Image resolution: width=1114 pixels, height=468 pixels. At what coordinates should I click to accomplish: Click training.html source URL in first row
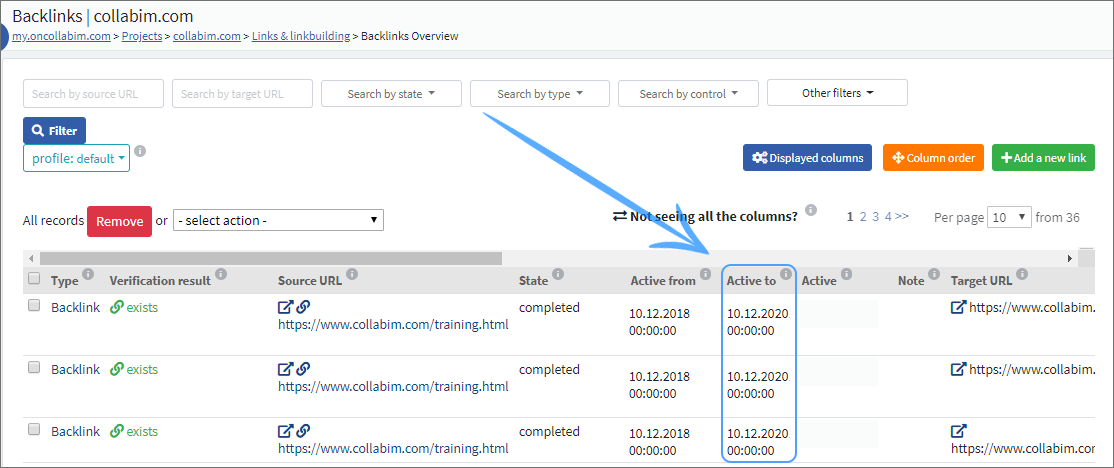tap(393, 325)
